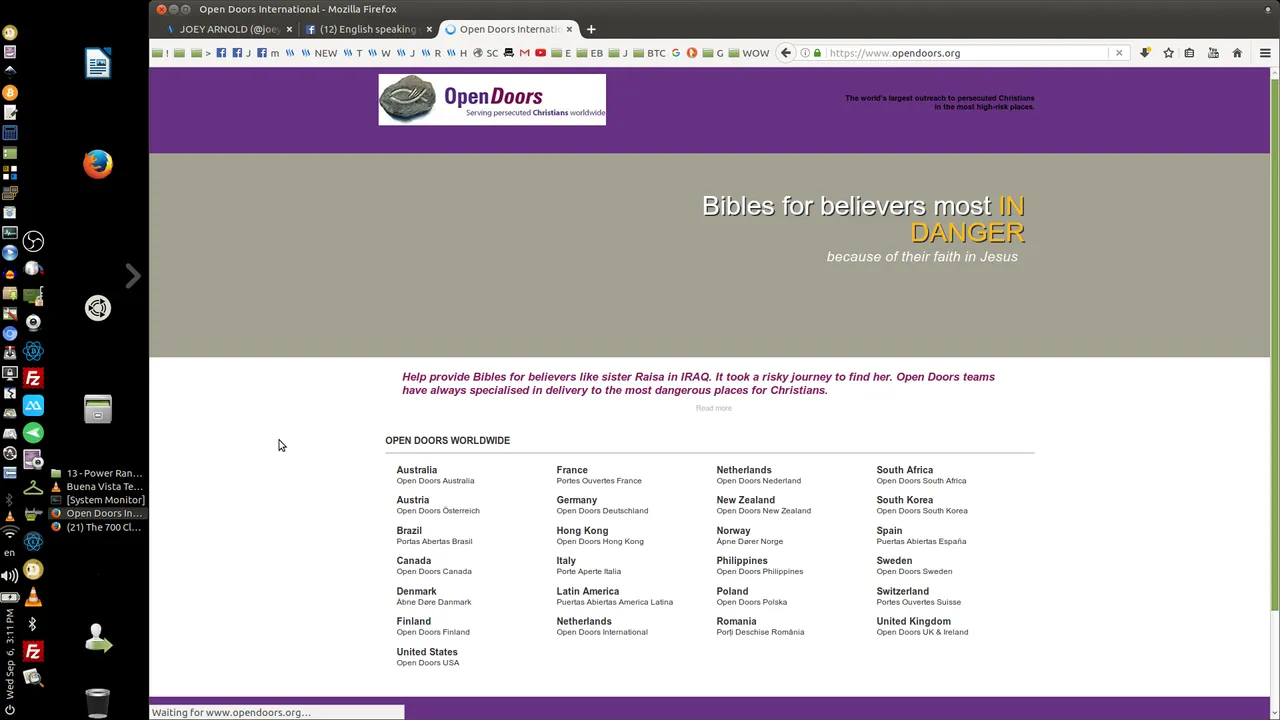This screenshot has height=720, width=1280.
Task: Click the 'OPEN DOORS WORLDWIDE' heading
Action: (447, 440)
